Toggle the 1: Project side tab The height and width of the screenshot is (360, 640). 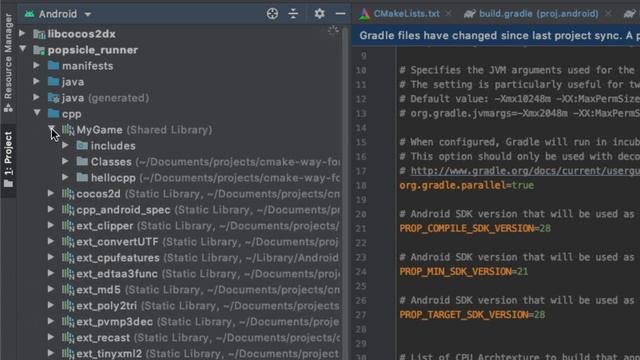point(8,159)
